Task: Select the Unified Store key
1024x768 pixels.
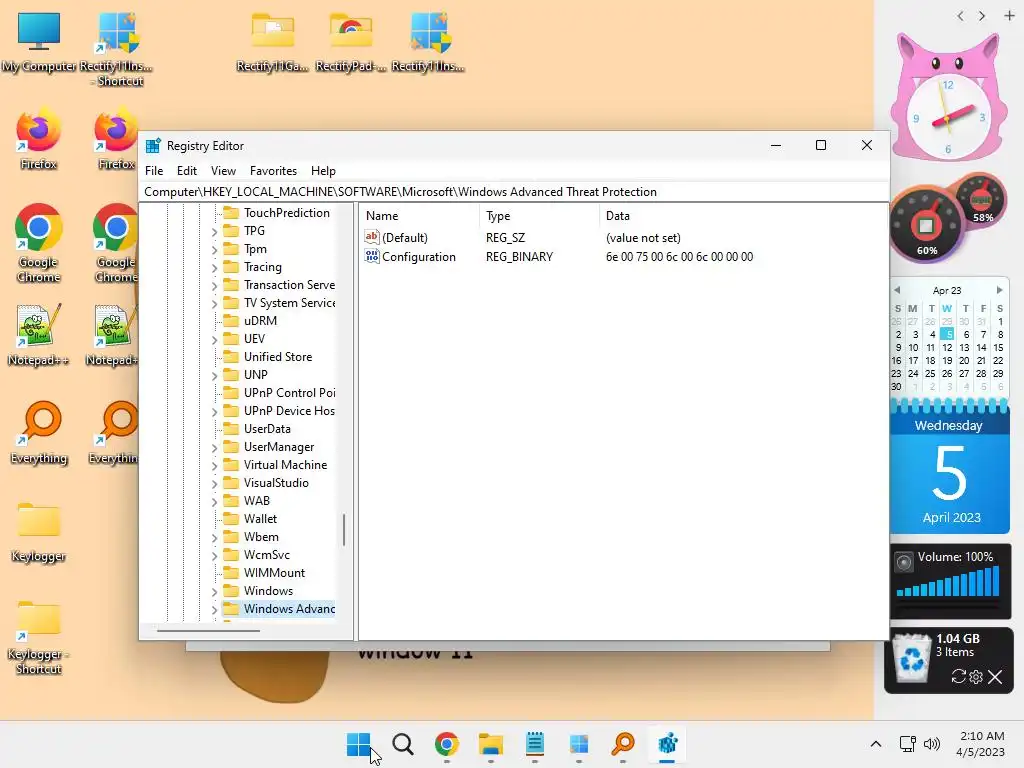Action: click(278, 357)
